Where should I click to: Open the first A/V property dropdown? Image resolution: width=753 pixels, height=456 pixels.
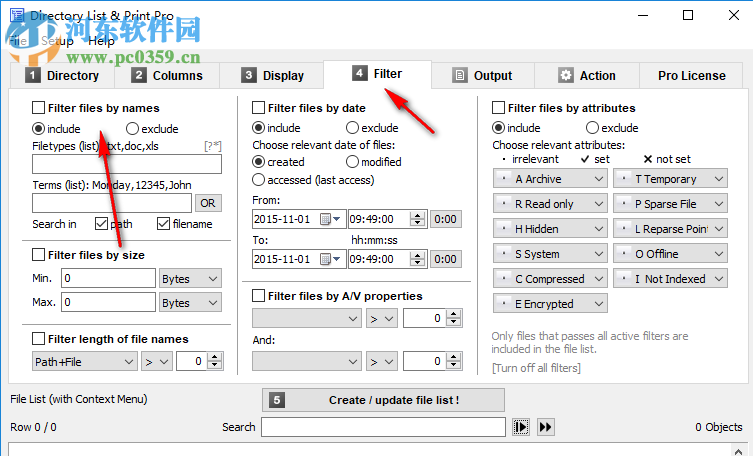[x=306, y=318]
